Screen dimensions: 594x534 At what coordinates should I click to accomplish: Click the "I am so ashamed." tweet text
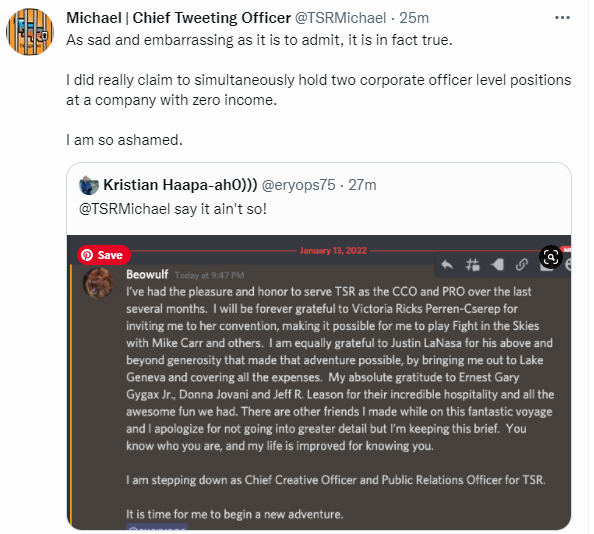[124, 140]
